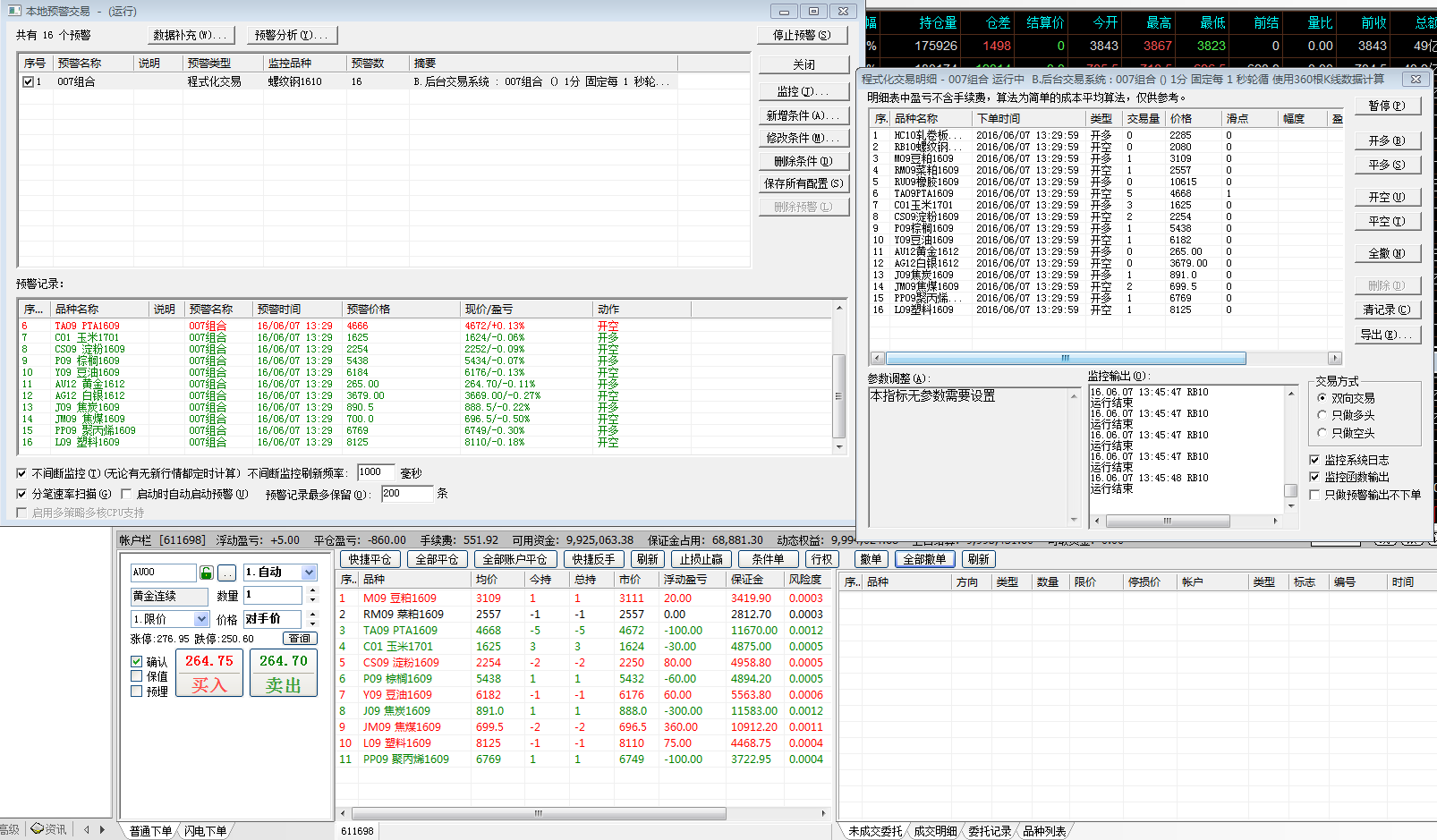Screen dimensions: 1437x840
Task: Click 全部平仓 button
Action: pos(438,559)
